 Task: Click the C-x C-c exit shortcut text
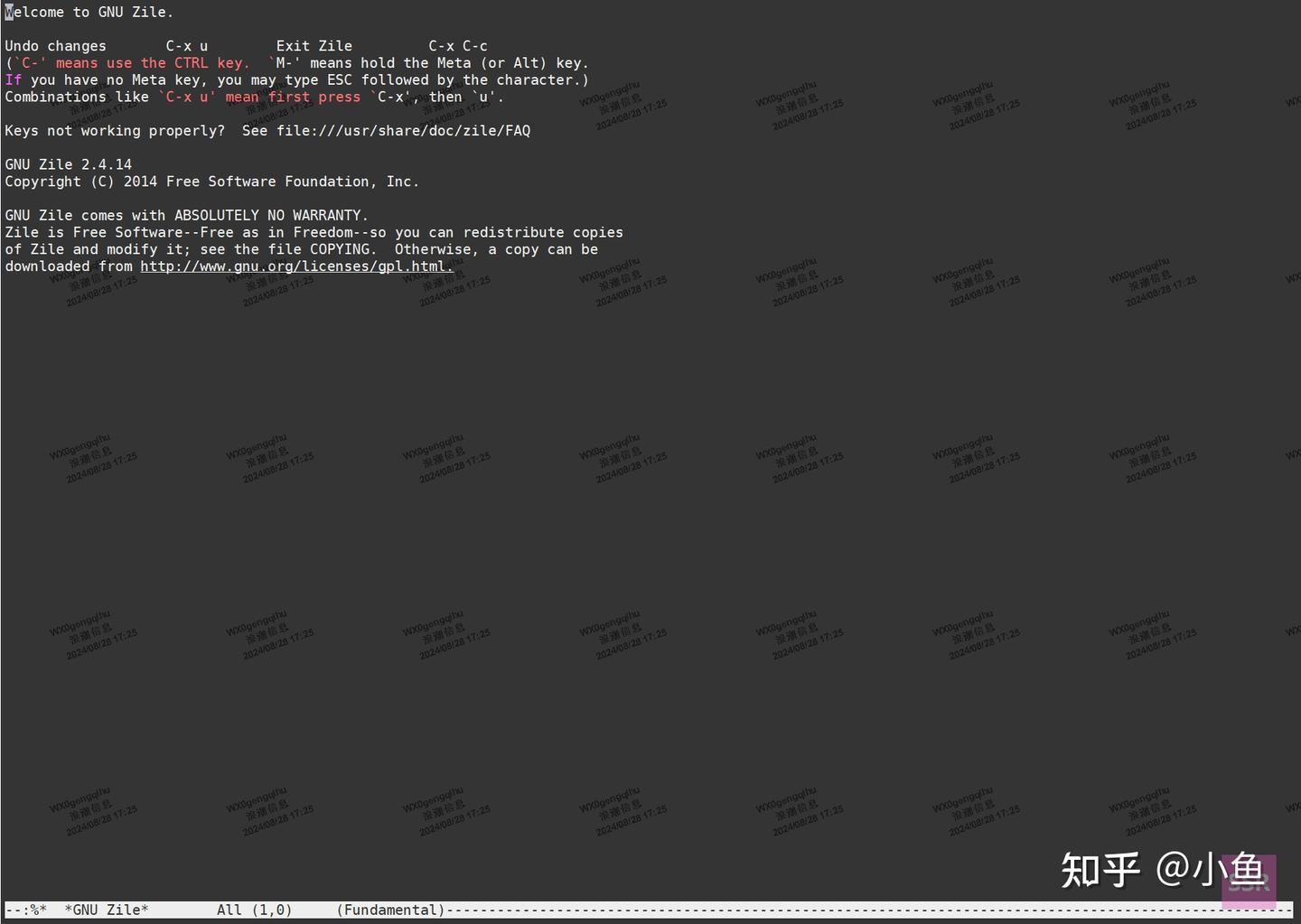coord(457,45)
